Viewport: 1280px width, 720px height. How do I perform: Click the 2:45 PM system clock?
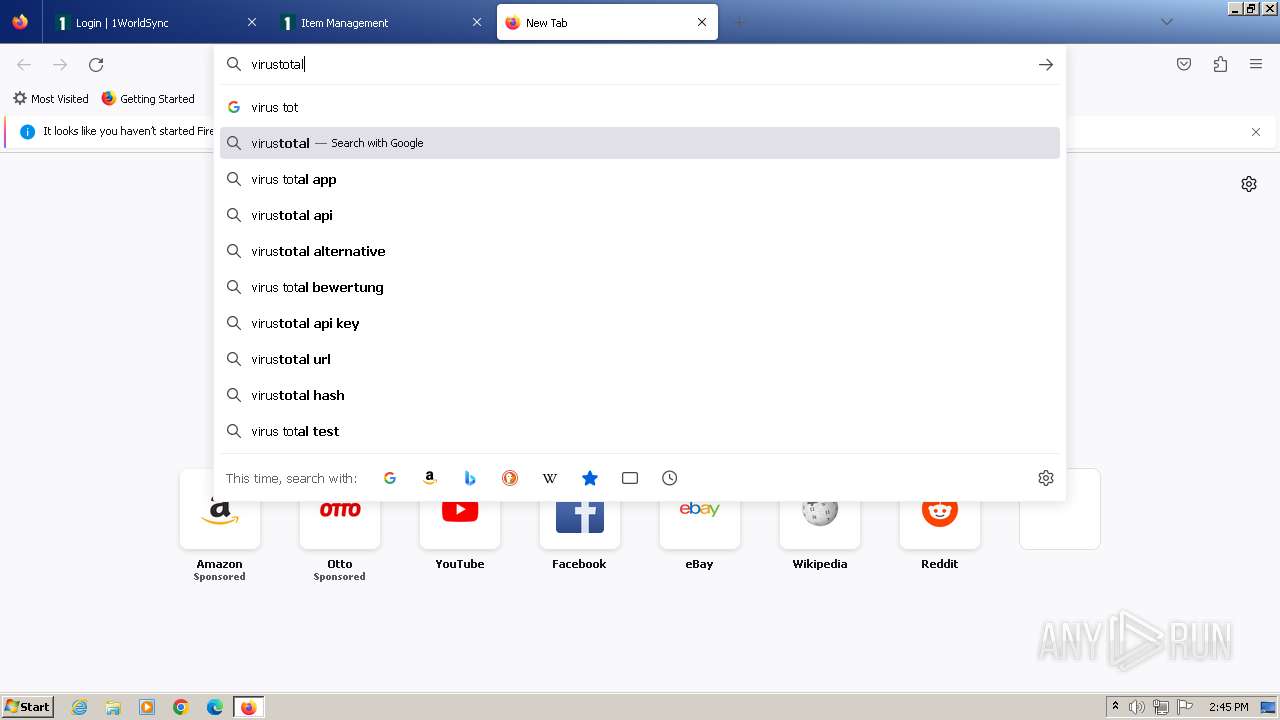pyautogui.click(x=1229, y=707)
